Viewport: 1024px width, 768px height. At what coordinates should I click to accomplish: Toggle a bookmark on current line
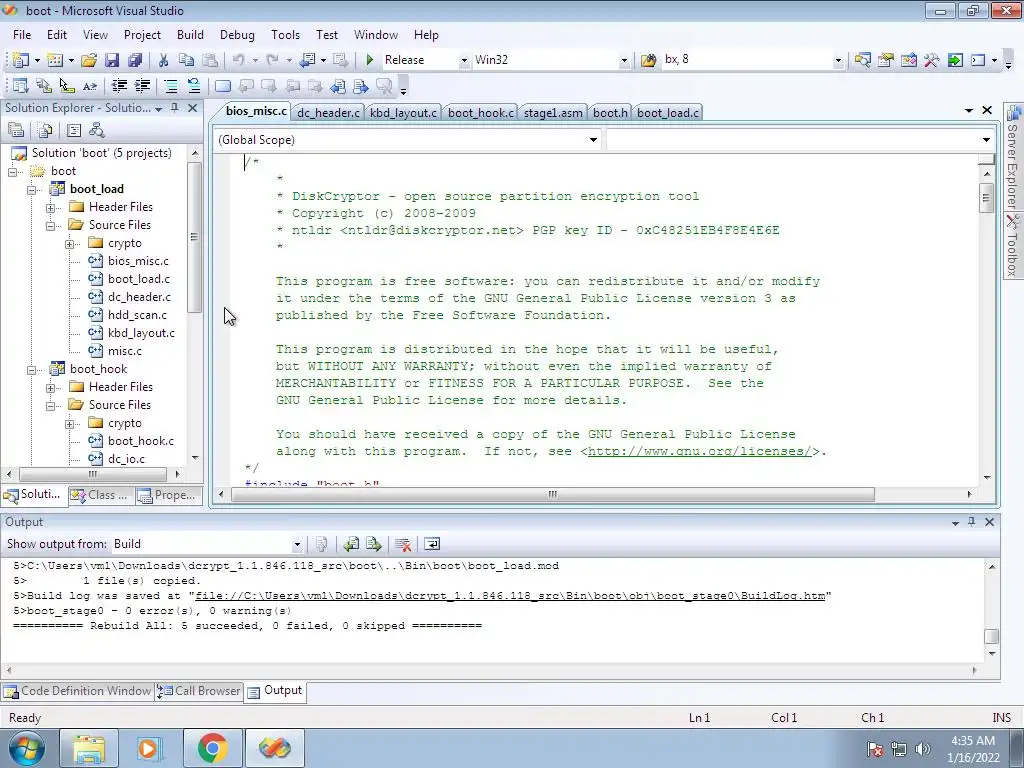223,86
